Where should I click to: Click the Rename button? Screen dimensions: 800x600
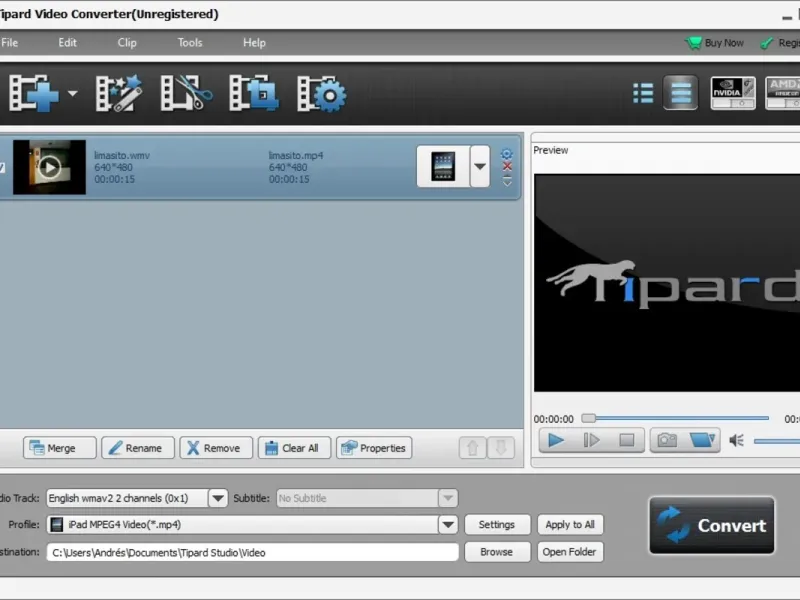[138, 448]
